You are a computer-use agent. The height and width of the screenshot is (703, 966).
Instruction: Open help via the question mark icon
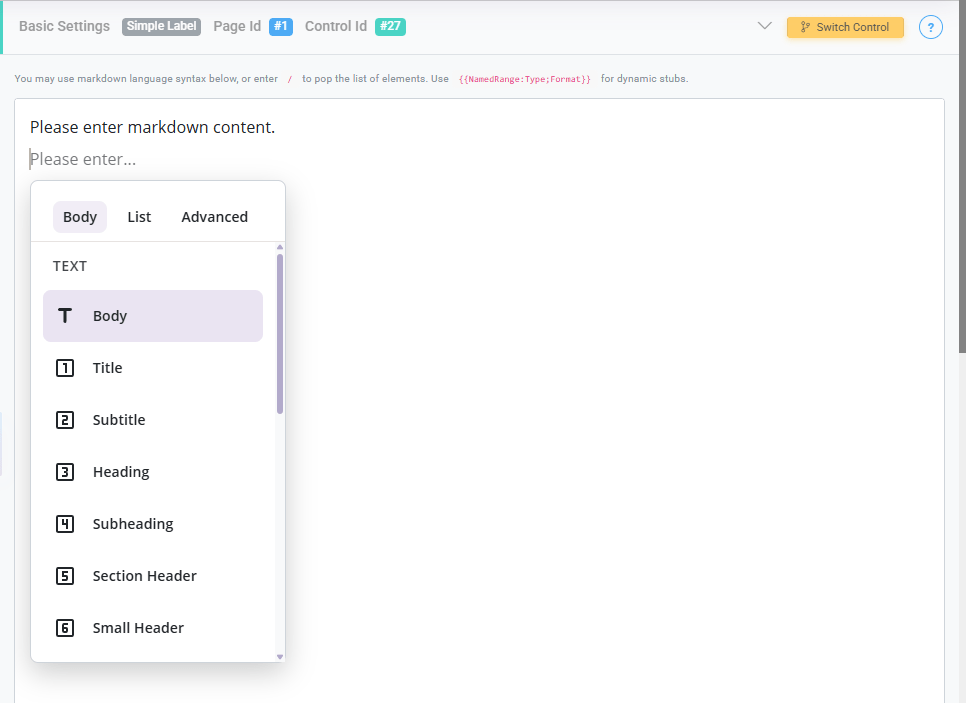tap(930, 27)
